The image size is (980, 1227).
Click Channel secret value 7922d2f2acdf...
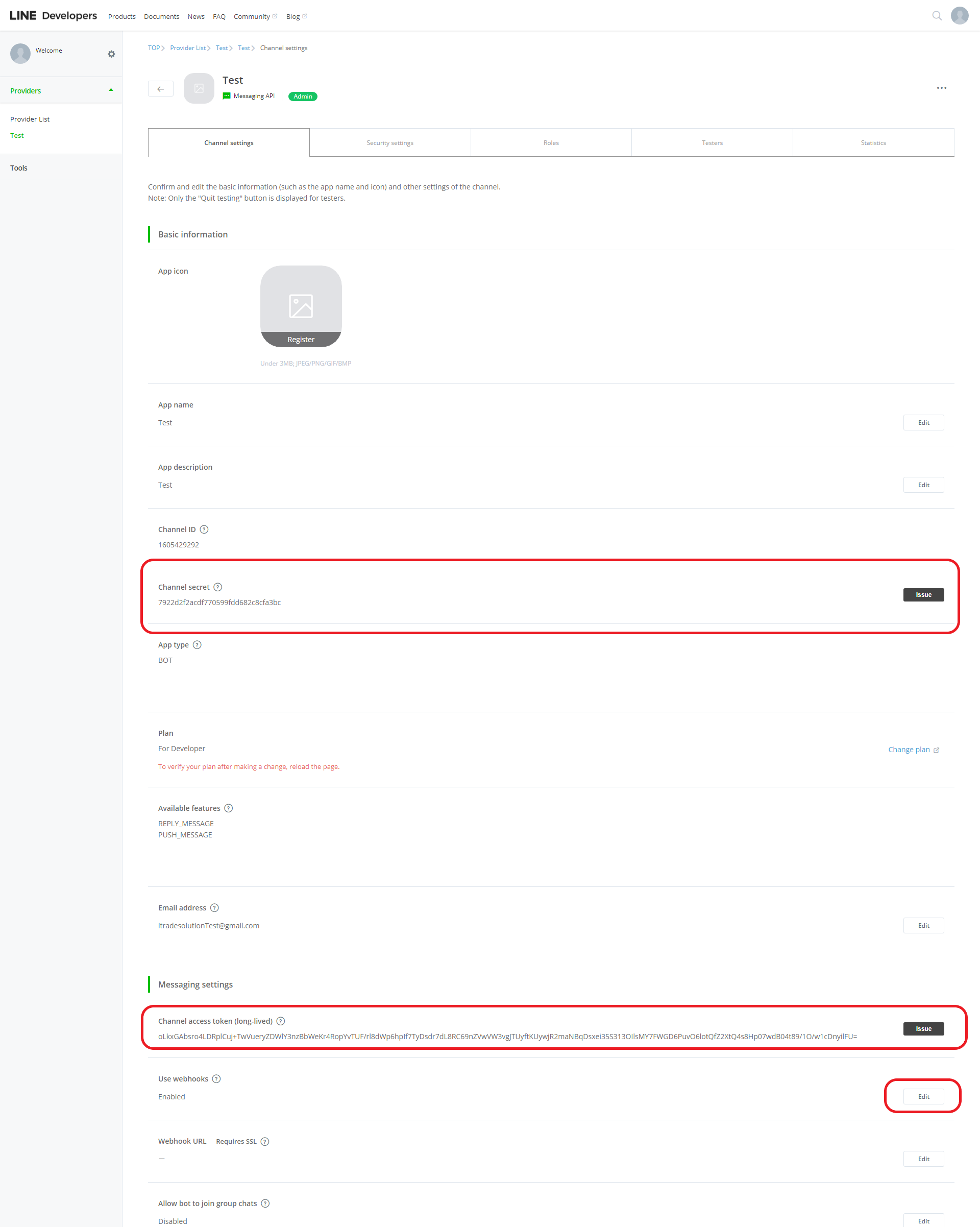(219, 602)
